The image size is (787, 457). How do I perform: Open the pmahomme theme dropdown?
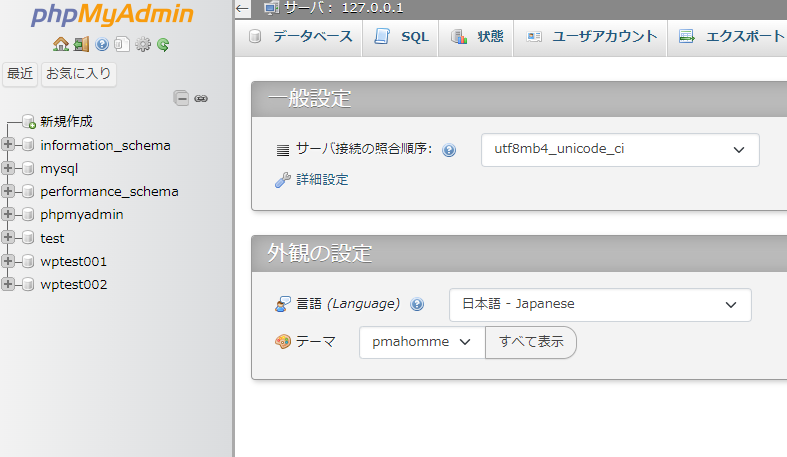point(421,342)
